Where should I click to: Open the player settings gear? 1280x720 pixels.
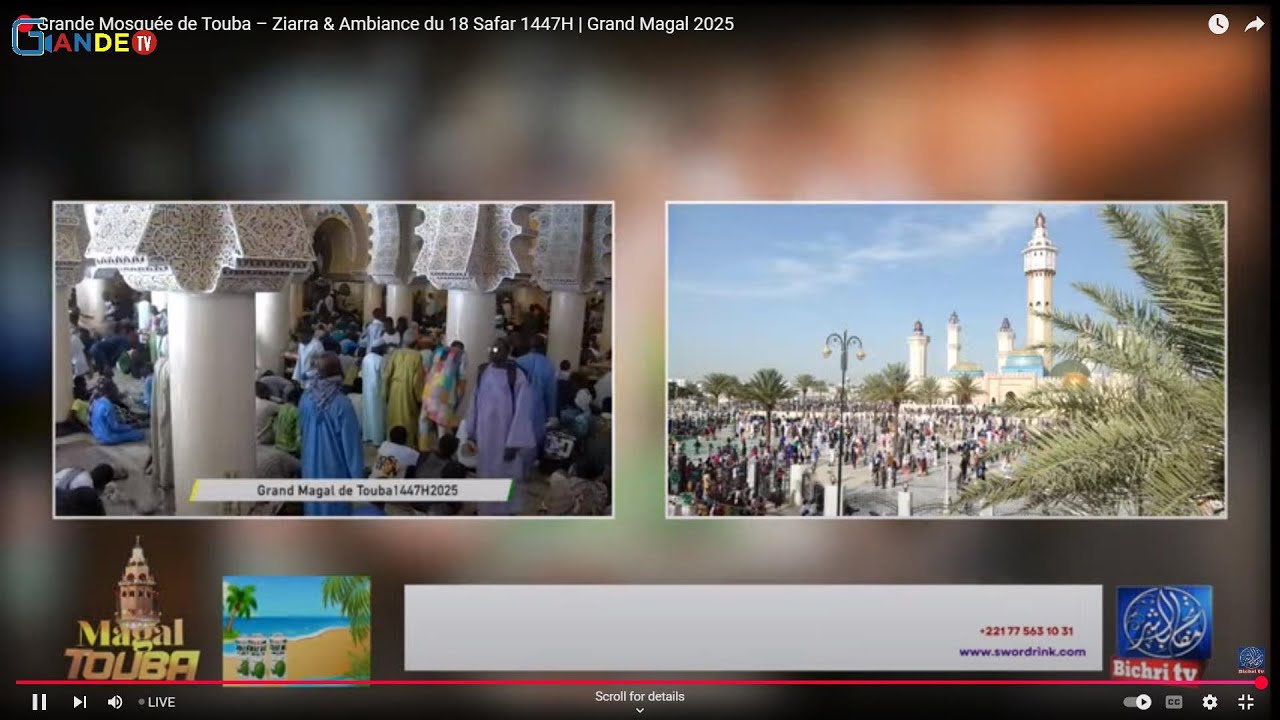tap(1210, 702)
